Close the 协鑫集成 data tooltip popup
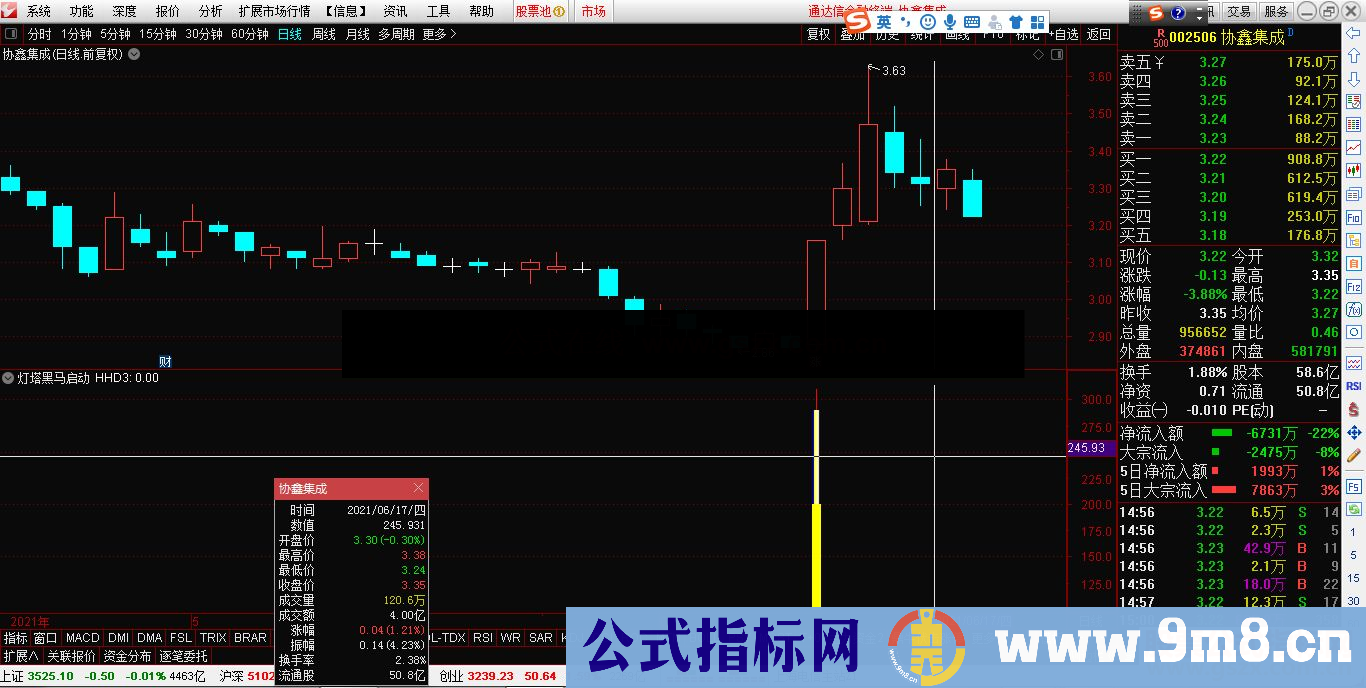Viewport: 1366px width, 688px height. click(418, 487)
